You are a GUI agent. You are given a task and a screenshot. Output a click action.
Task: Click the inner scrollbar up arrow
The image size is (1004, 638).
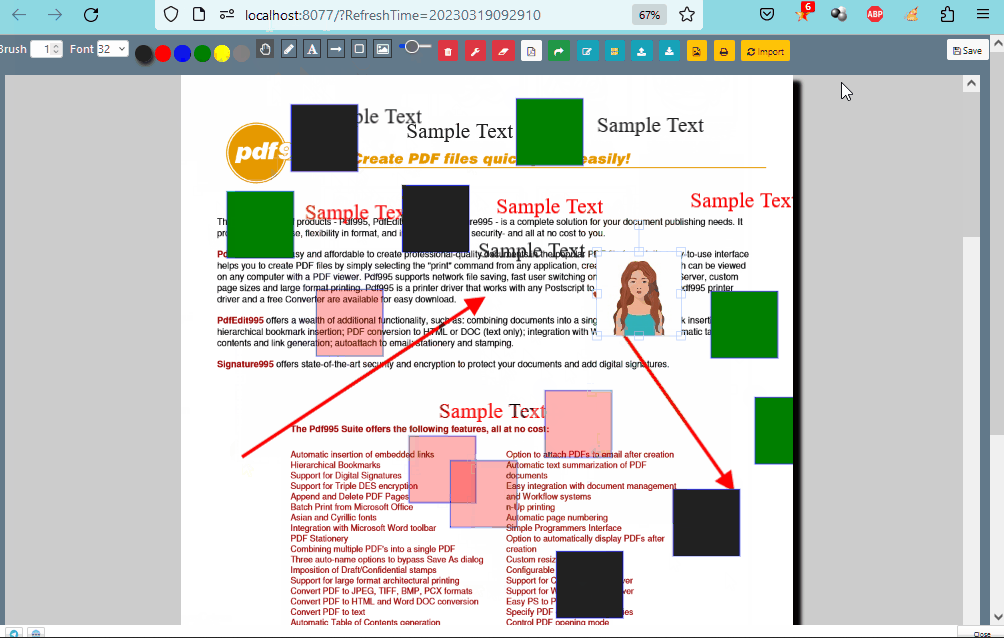pyautogui.click(x=971, y=83)
